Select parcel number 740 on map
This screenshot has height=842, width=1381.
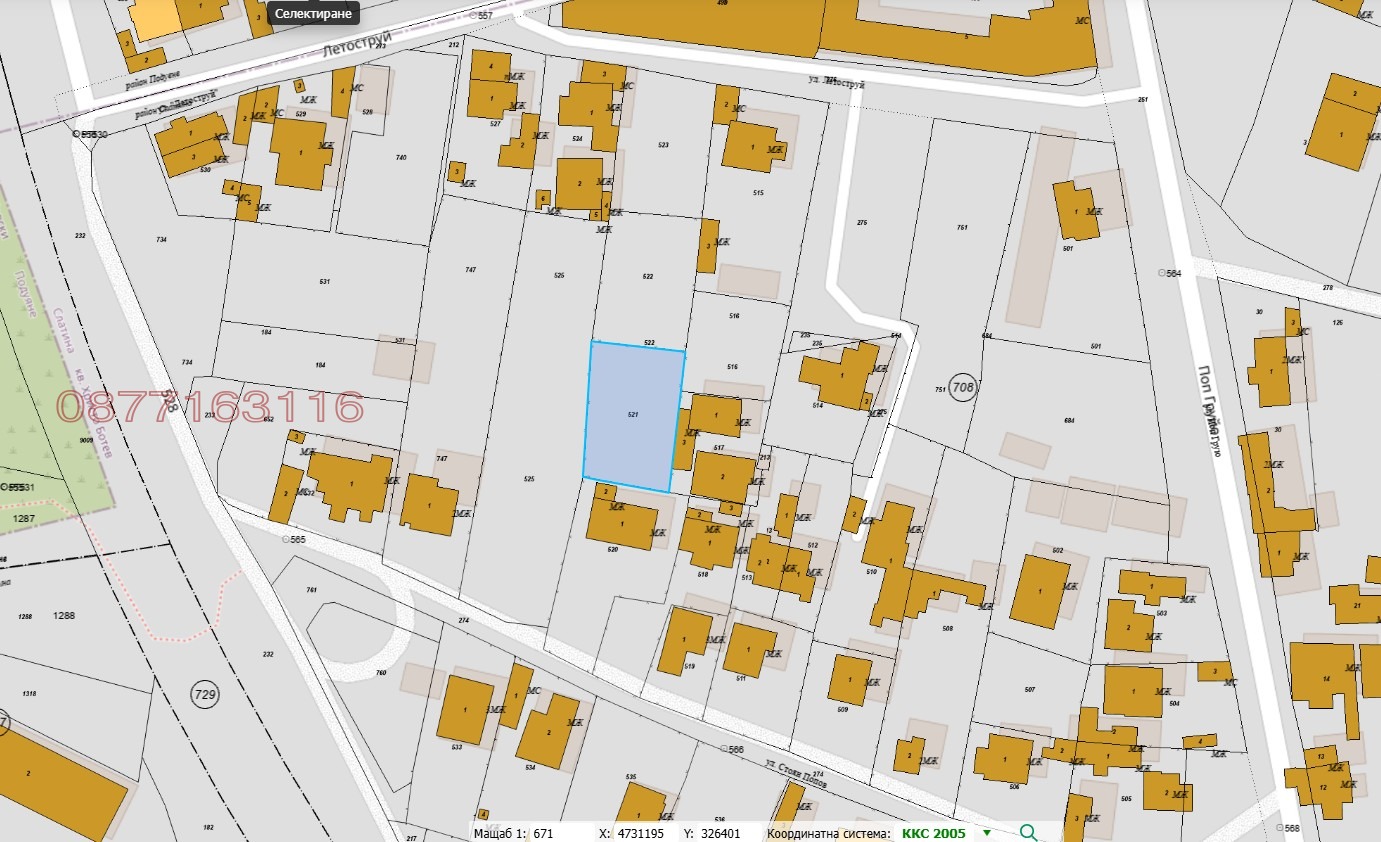tap(401, 158)
